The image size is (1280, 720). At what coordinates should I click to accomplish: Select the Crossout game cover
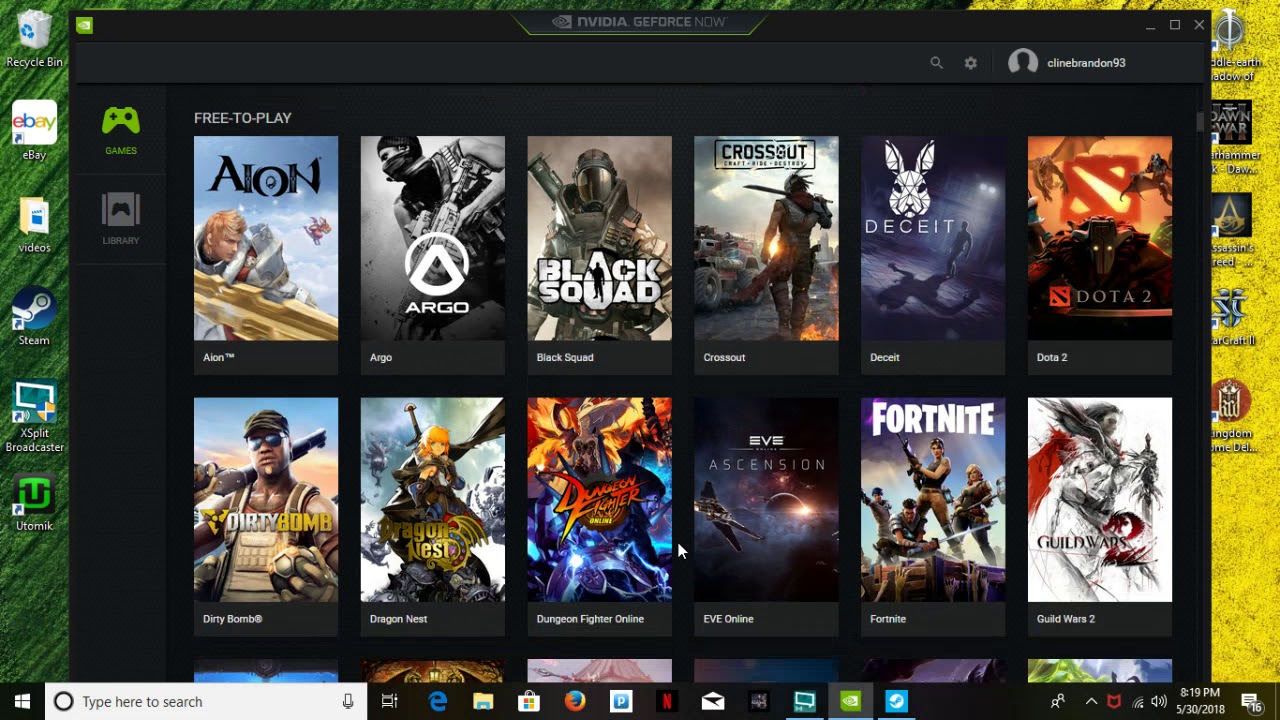pos(766,239)
